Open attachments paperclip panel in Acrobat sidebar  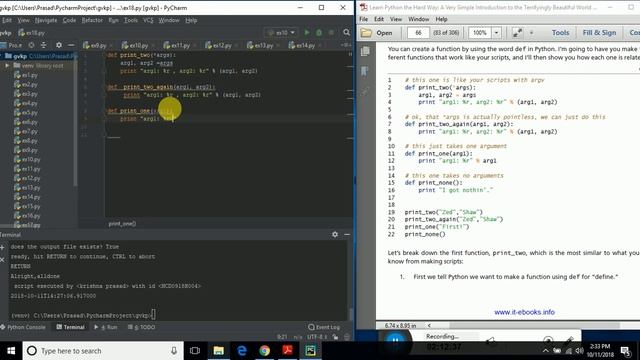[x=365, y=92]
